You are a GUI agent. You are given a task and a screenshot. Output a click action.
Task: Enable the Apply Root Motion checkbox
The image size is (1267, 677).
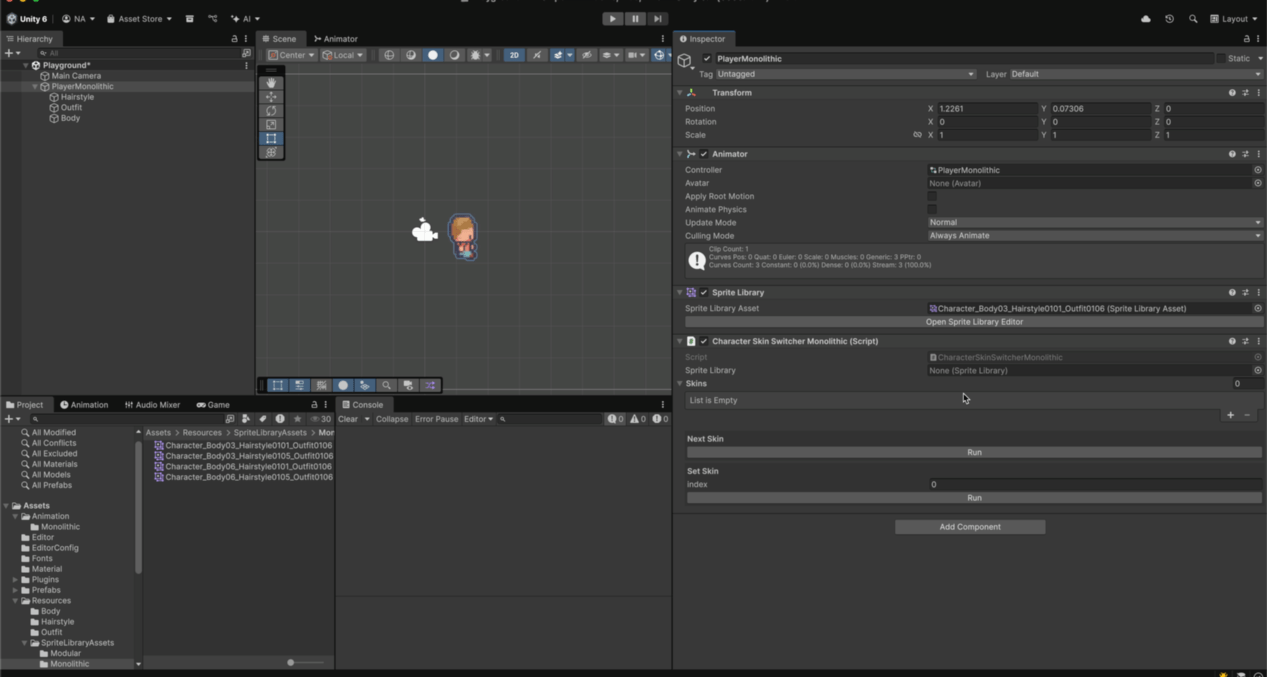(x=932, y=197)
